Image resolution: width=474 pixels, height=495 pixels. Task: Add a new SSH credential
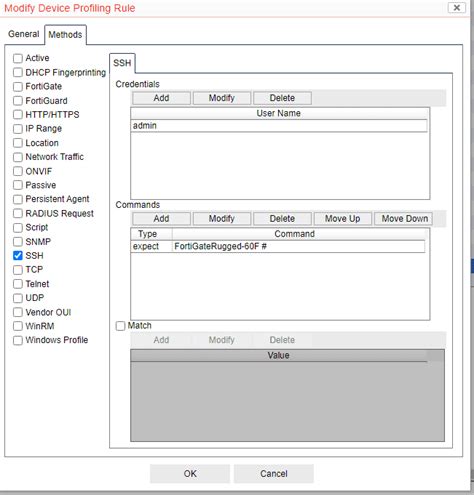click(161, 98)
